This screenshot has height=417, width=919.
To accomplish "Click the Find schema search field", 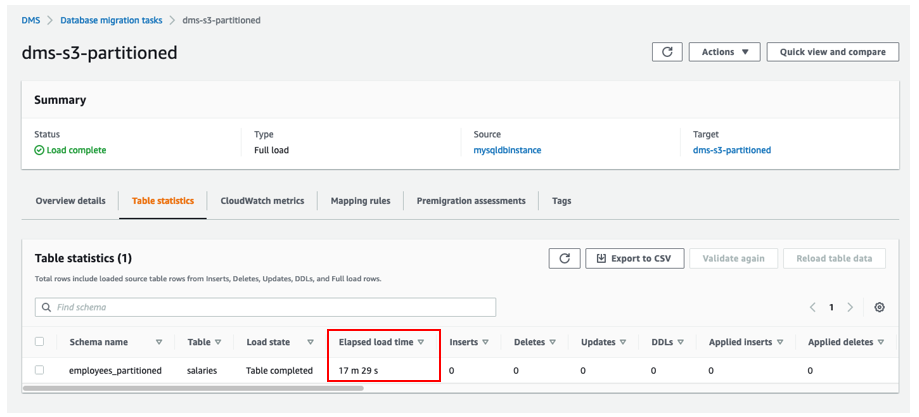I will pyautogui.click(x=266, y=307).
